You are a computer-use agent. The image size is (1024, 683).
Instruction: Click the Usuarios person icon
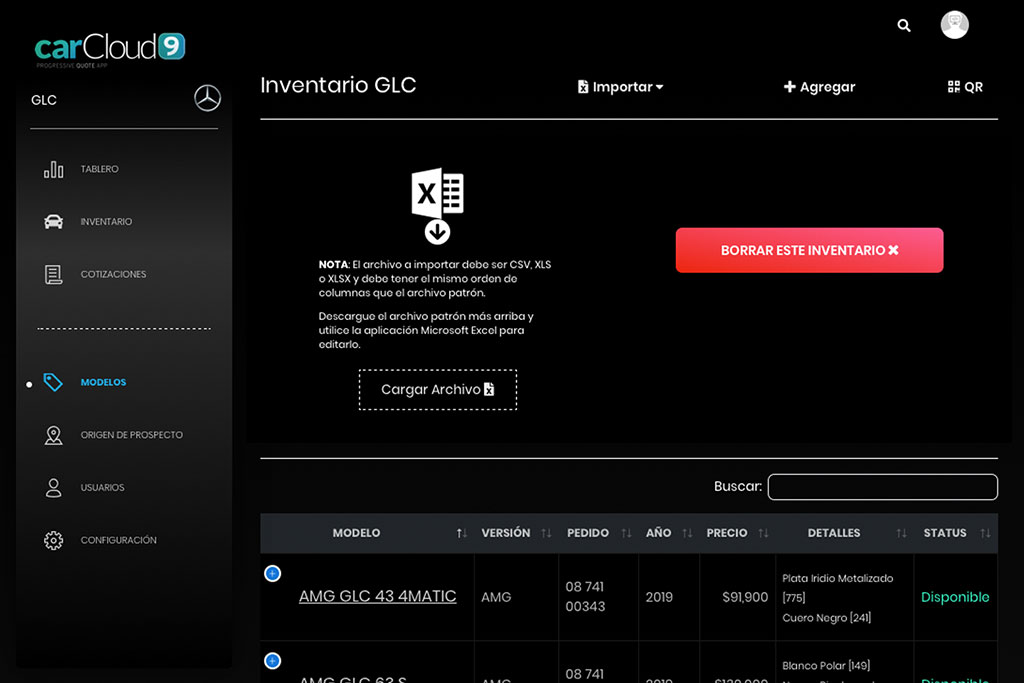coord(54,488)
